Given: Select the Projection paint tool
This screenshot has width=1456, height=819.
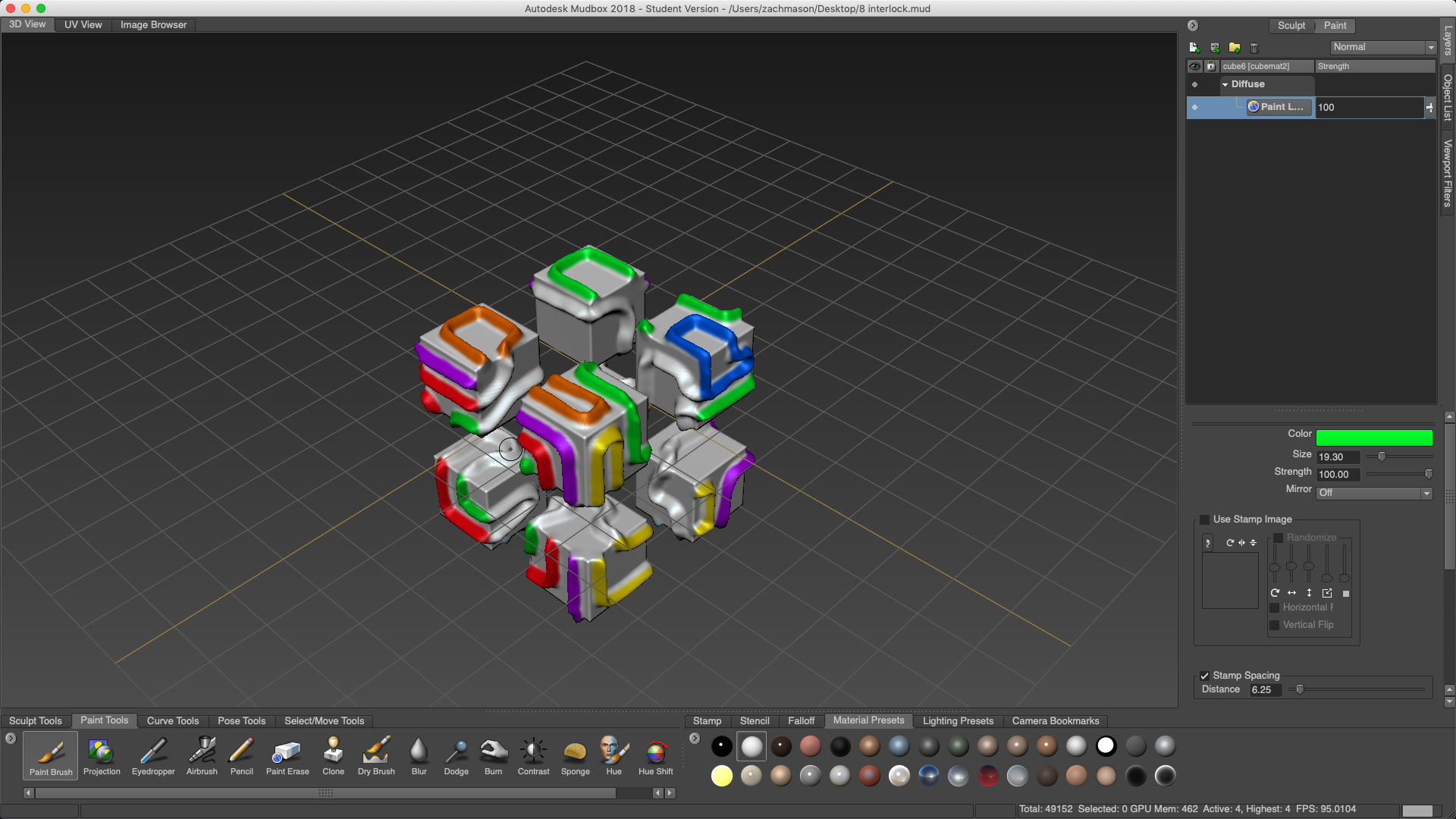Looking at the screenshot, I should click(x=101, y=755).
